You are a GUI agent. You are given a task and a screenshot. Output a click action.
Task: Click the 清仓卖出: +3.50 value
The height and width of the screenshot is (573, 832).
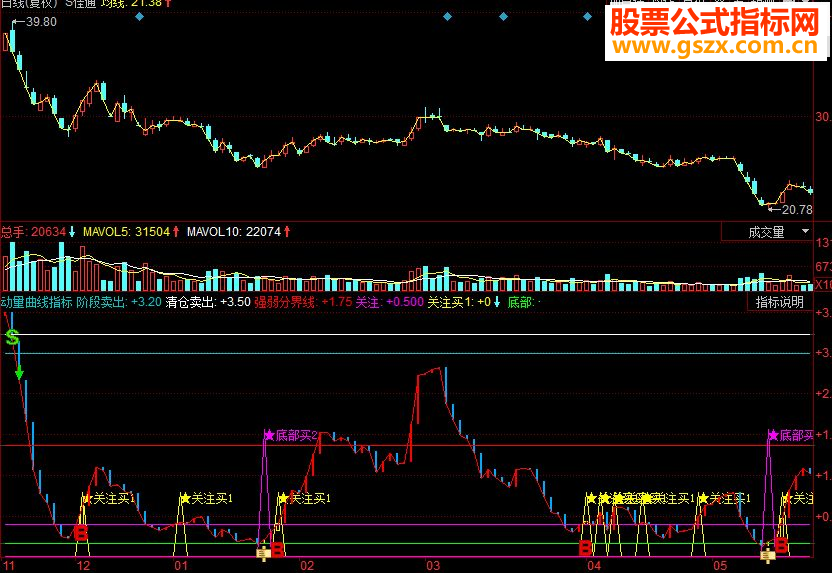(x=208, y=302)
